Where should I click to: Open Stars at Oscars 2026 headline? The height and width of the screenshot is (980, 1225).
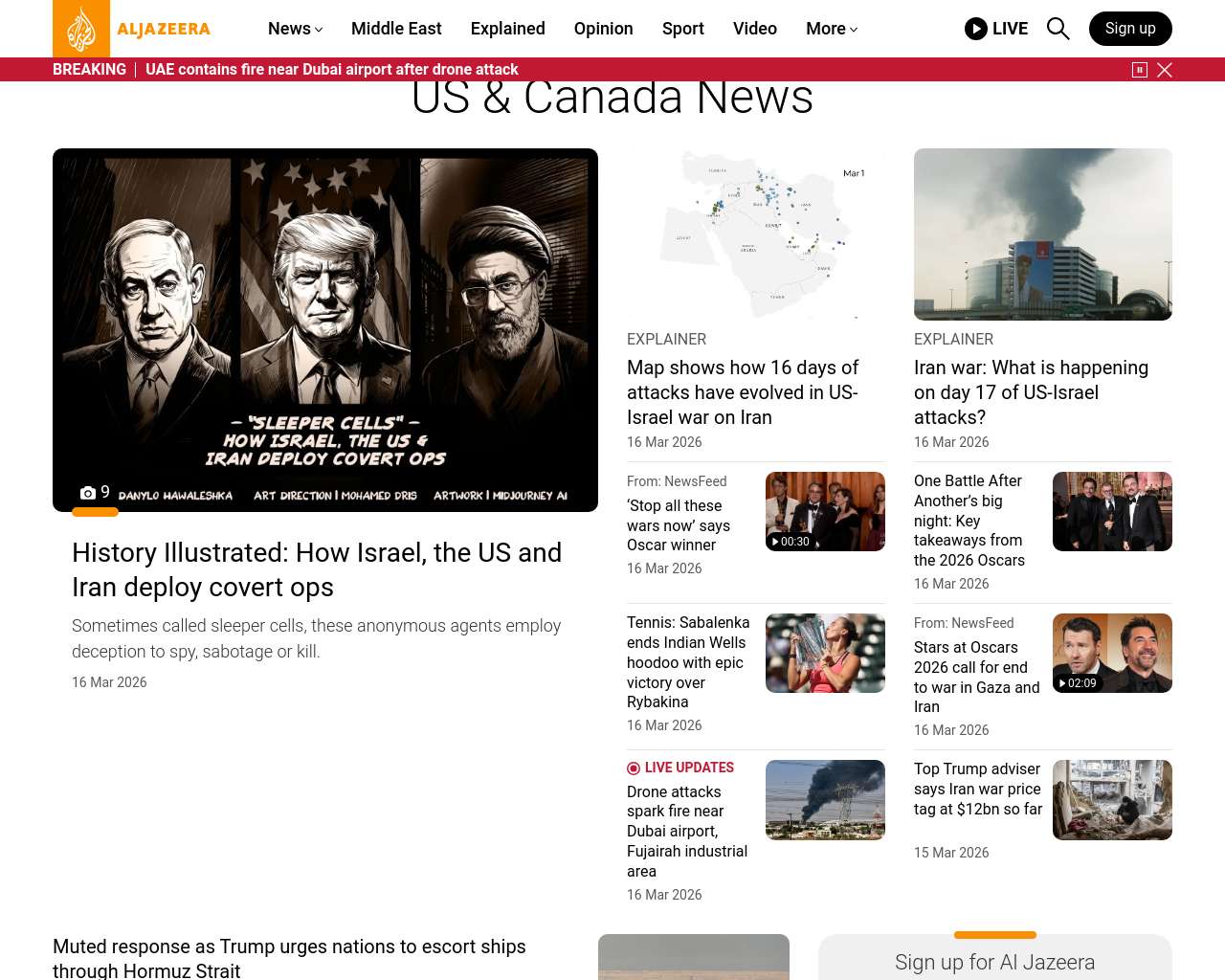click(976, 678)
